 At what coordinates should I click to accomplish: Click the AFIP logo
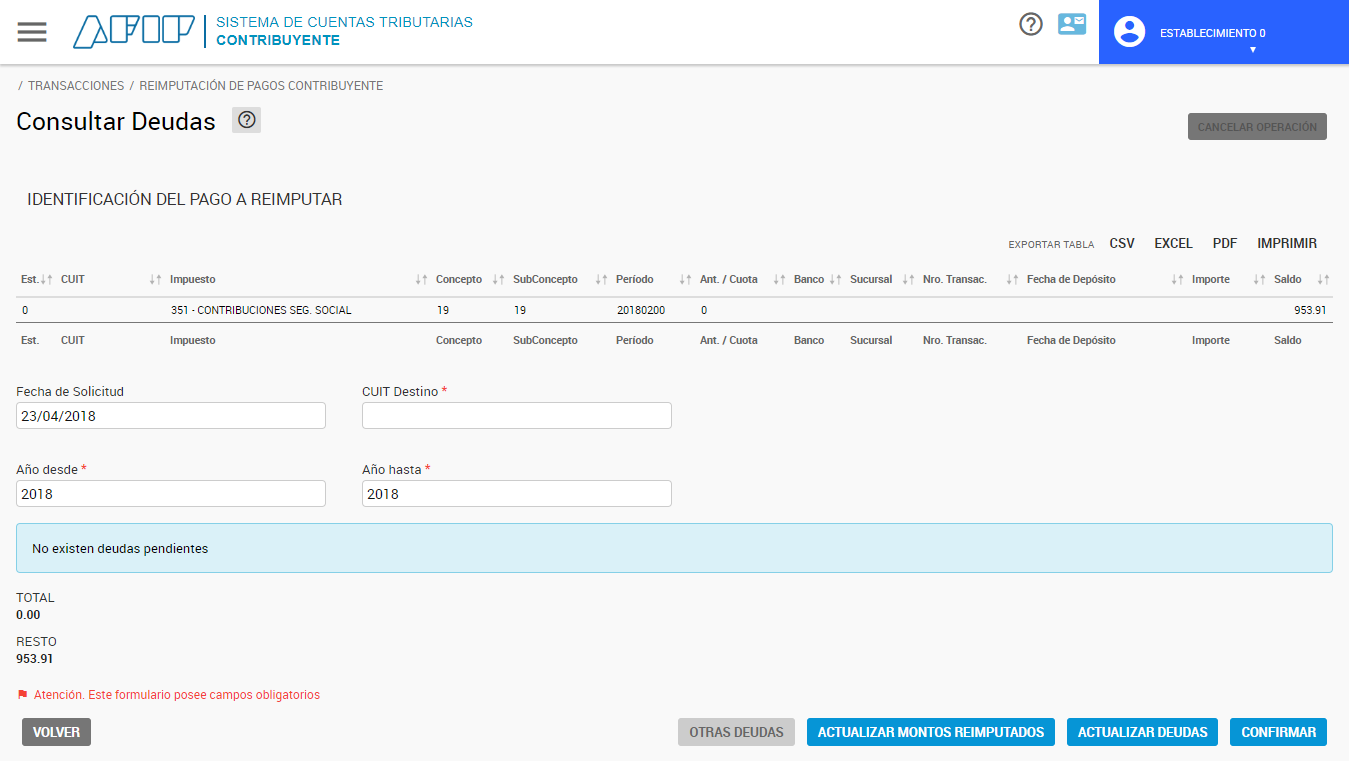133,32
